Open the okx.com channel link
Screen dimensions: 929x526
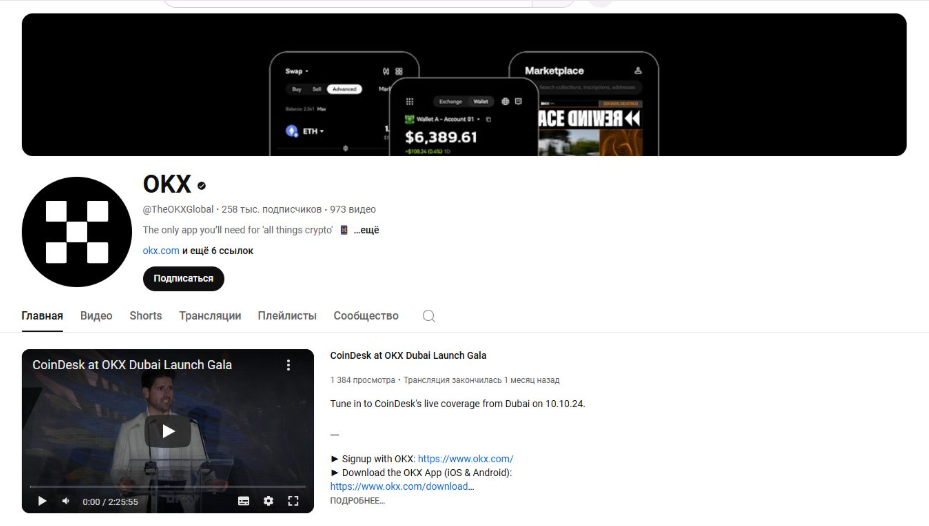[161, 251]
